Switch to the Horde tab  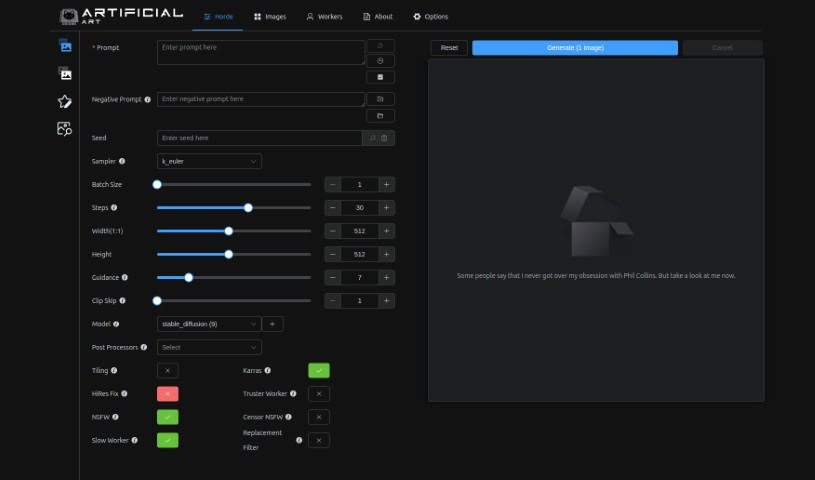coord(218,17)
